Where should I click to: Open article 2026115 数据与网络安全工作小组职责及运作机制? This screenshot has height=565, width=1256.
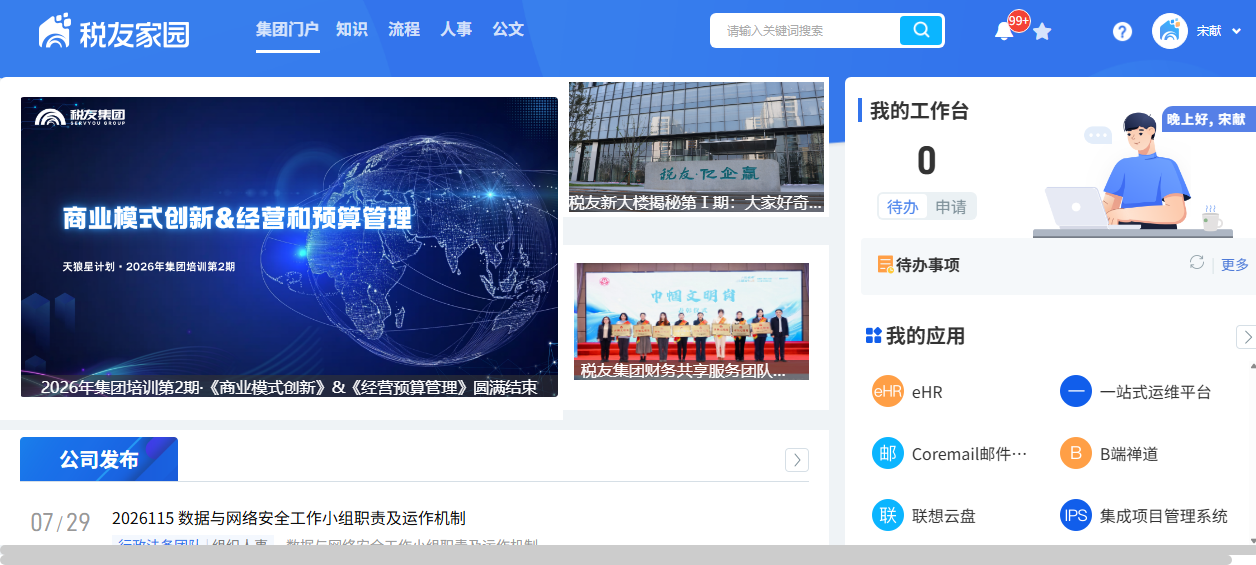pyautogui.click(x=289, y=518)
